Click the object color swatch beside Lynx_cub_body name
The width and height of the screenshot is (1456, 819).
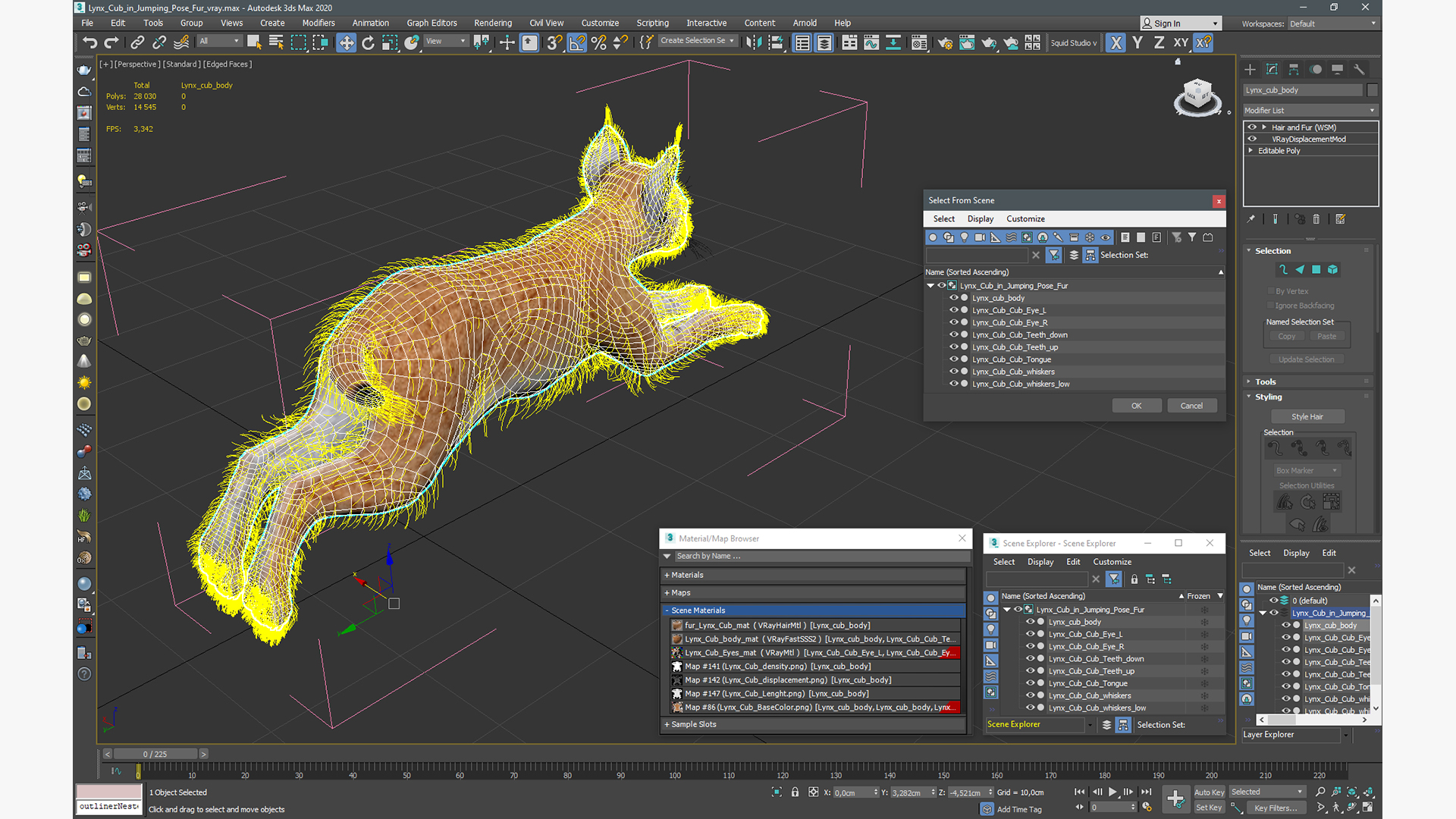[1372, 90]
